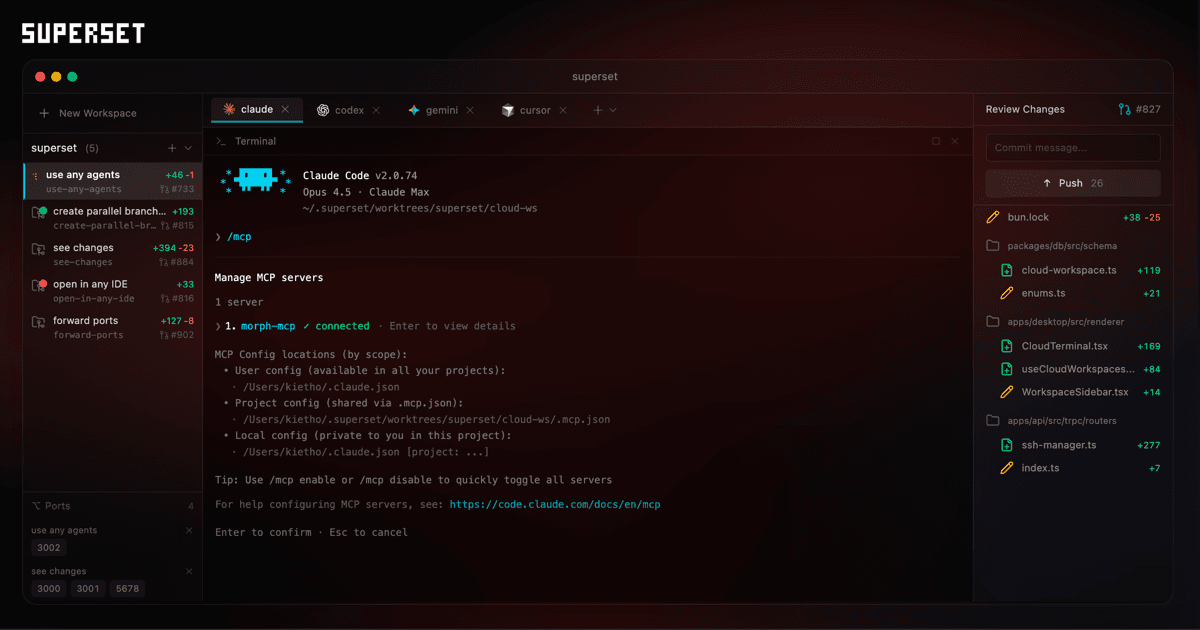This screenshot has height=630, width=1200.
Task: Open bun.lock changed file
Action: coord(1073,217)
